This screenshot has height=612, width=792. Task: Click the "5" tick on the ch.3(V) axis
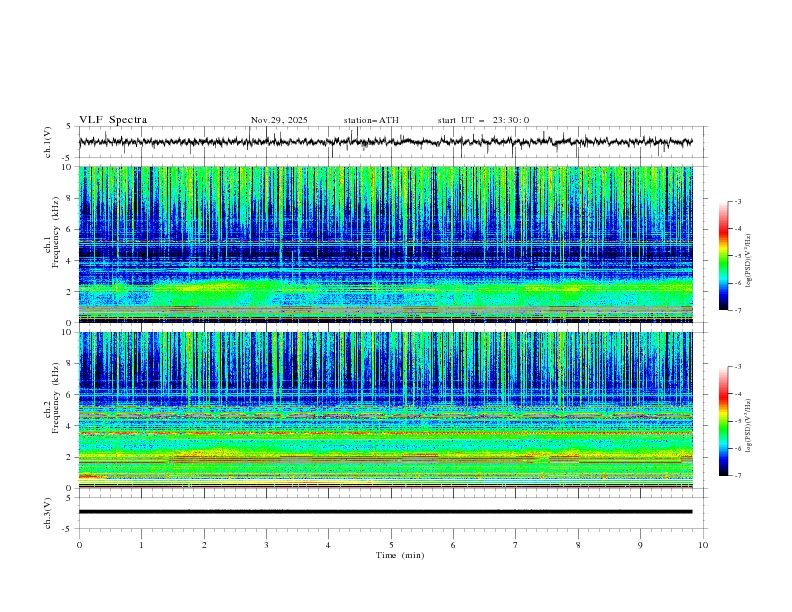pyautogui.click(x=69, y=498)
